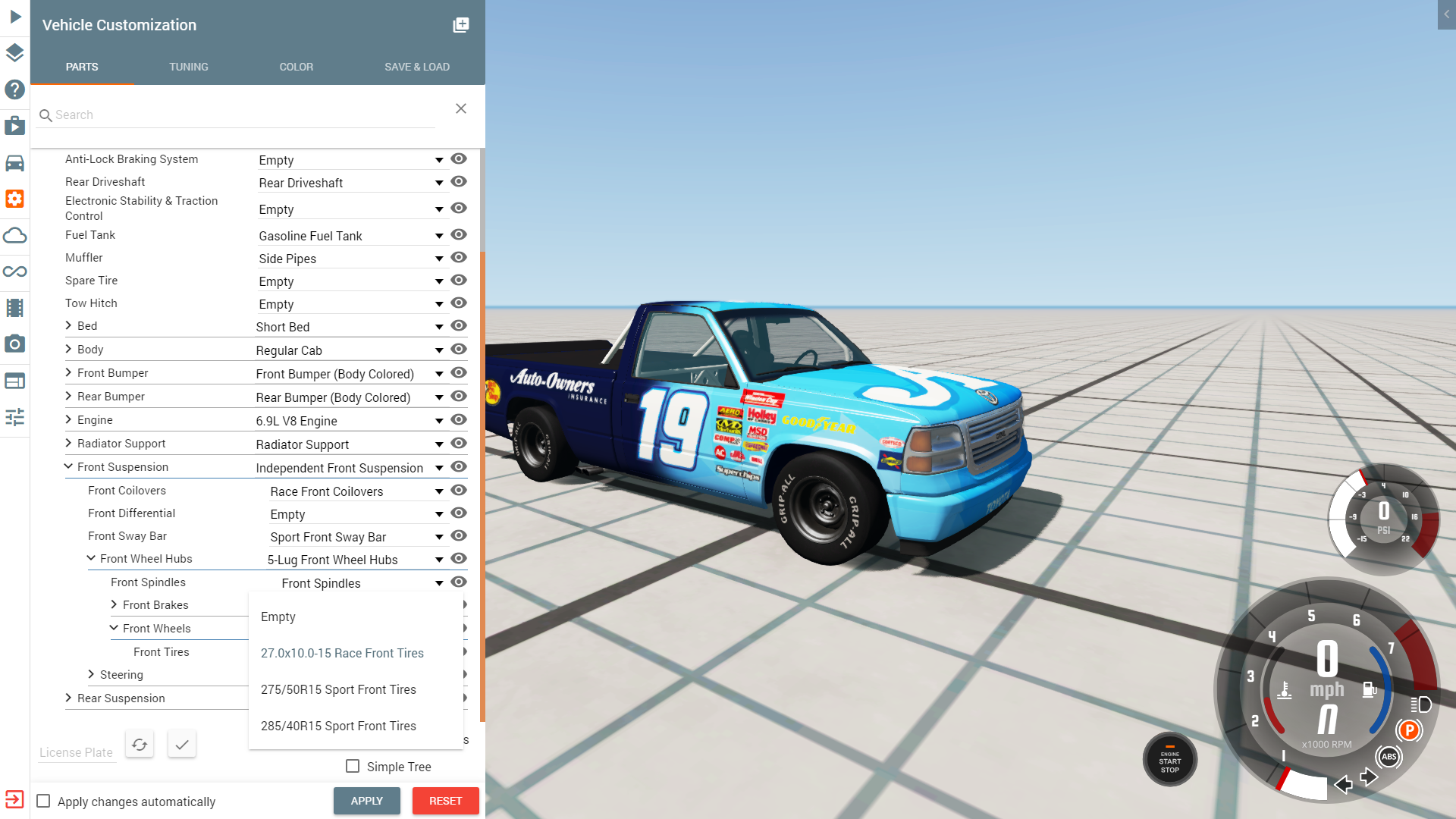The image size is (1456, 819).
Task: Select 27.0x10.0-15 Race Front Tires option
Action: point(356,654)
